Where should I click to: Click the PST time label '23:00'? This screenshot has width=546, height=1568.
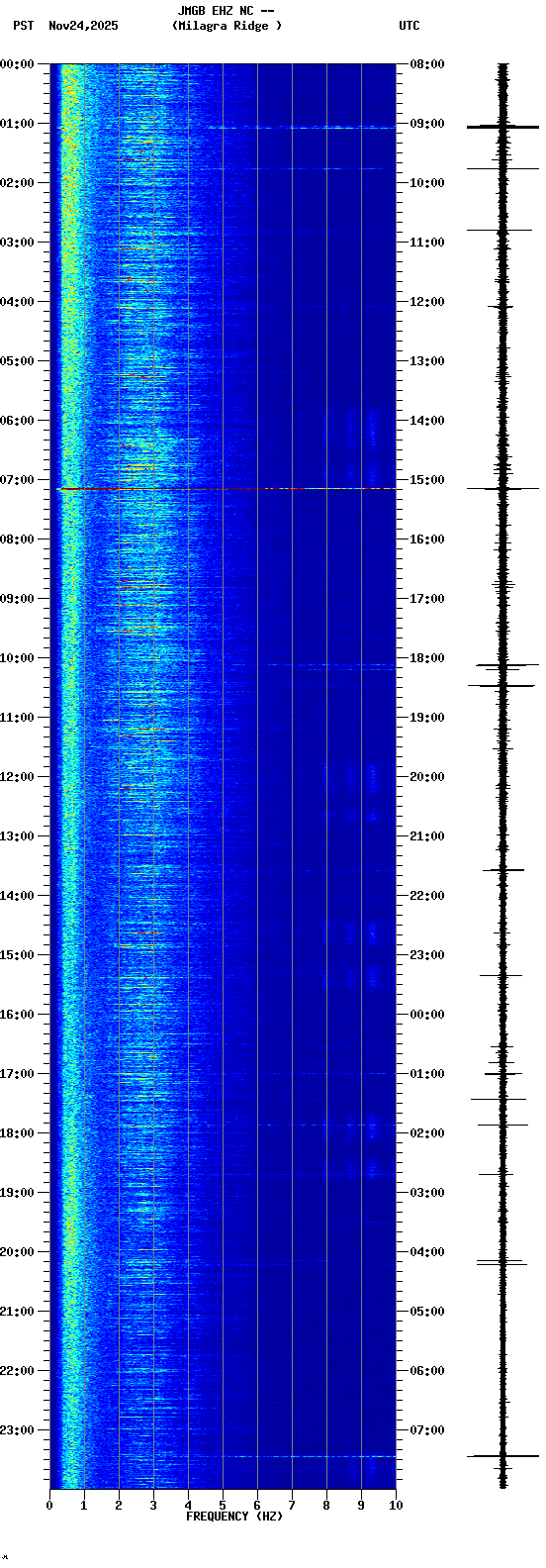(17, 1430)
